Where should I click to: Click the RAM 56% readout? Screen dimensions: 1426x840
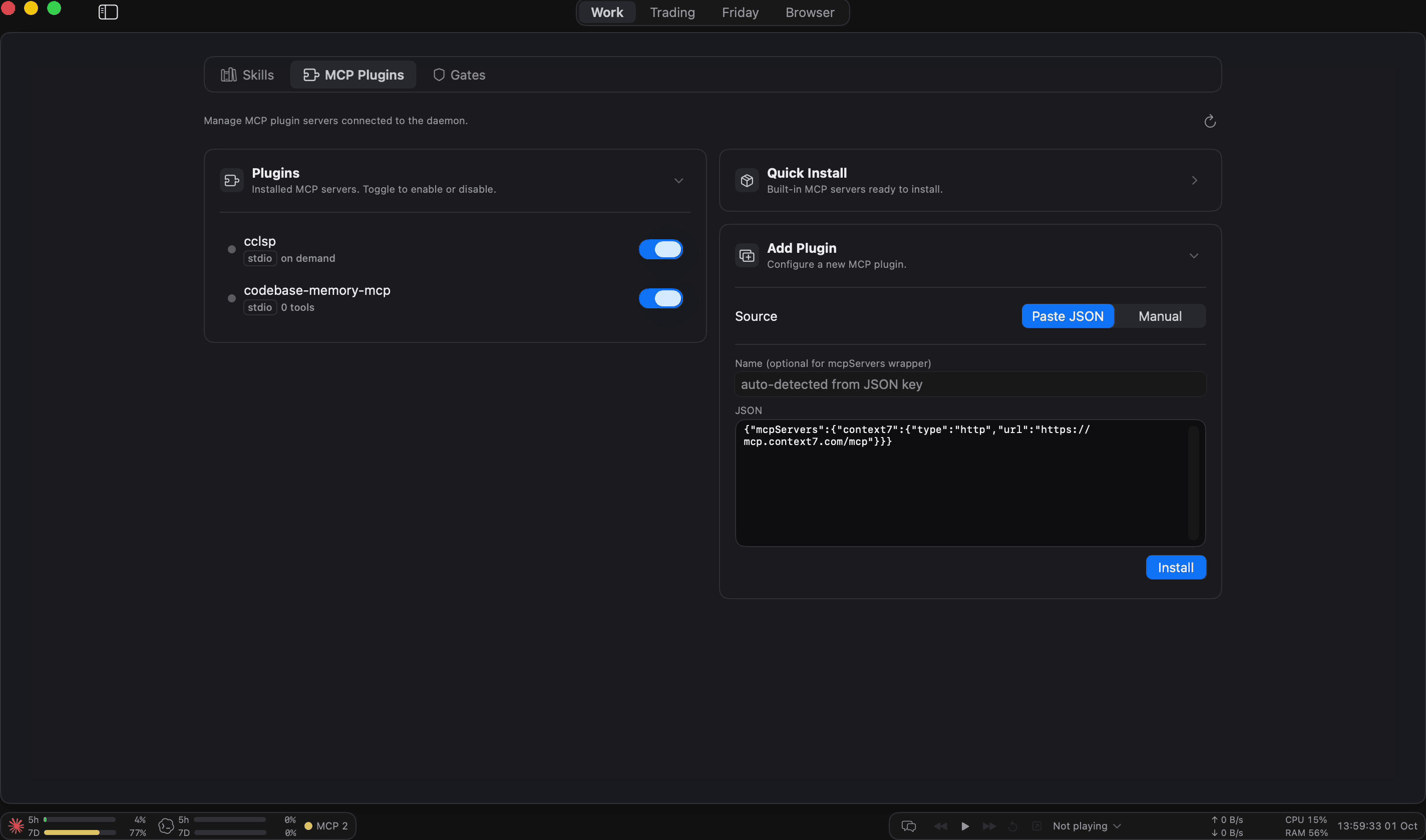pyautogui.click(x=1306, y=832)
